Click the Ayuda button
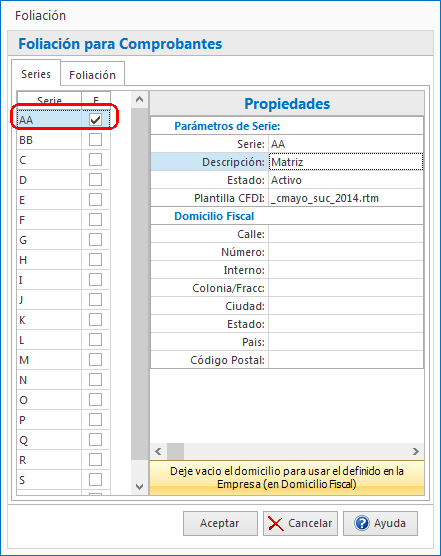441x556 pixels. (x=380, y=523)
